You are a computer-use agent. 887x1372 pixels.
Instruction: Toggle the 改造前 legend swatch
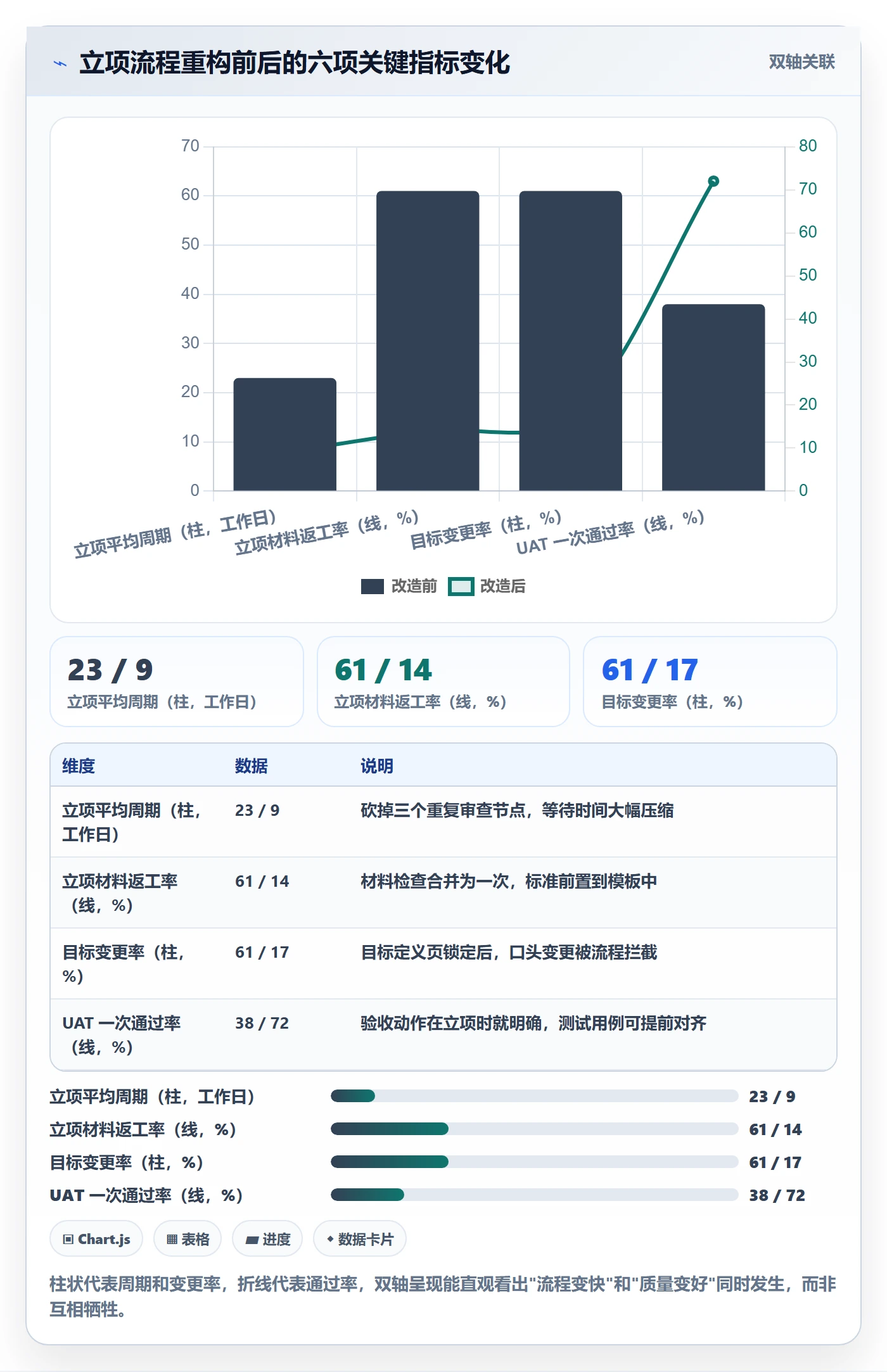tap(372, 587)
